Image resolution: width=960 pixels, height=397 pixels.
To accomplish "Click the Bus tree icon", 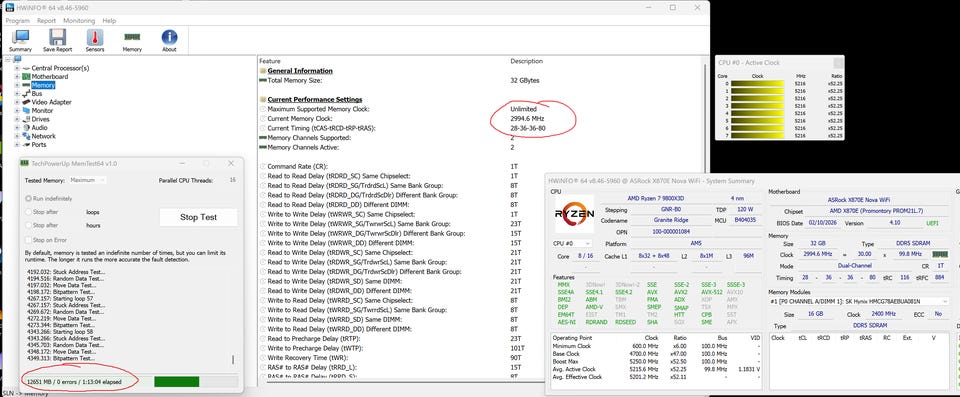I will (x=26, y=94).
